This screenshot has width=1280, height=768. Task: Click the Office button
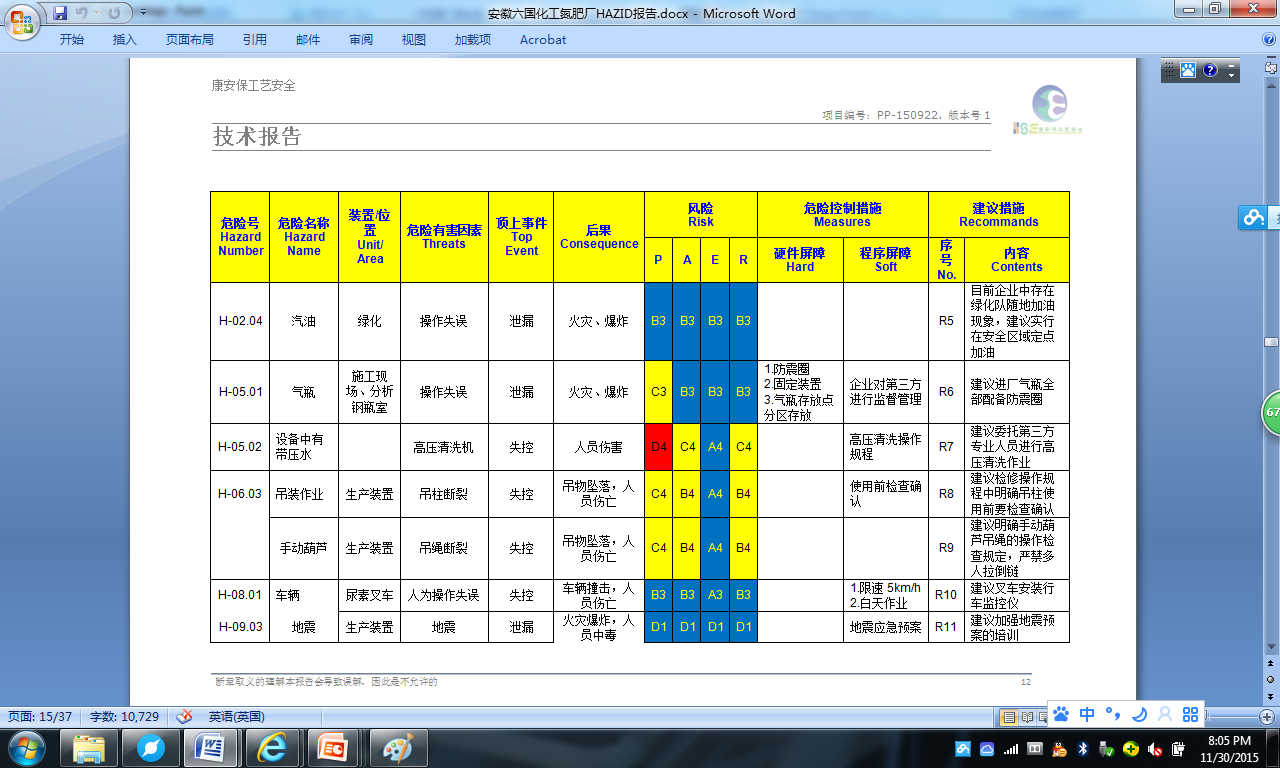(x=21, y=20)
